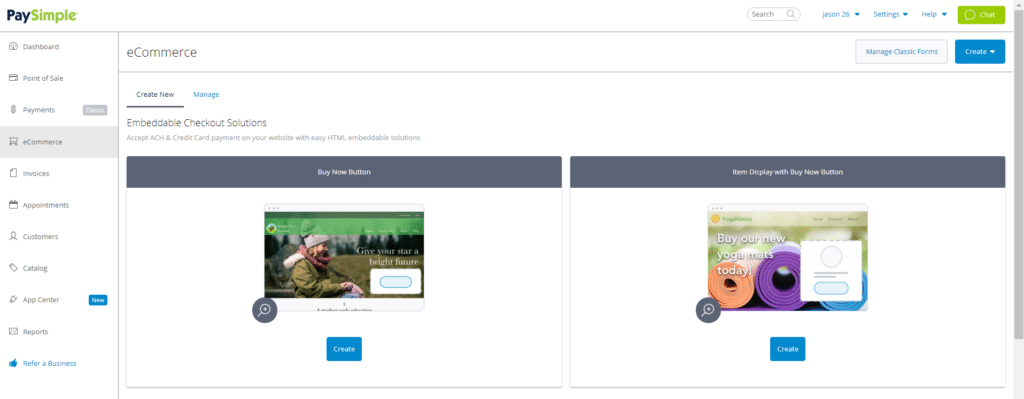Click the eCommerce page title
1024x399 pixels.
coord(162,52)
